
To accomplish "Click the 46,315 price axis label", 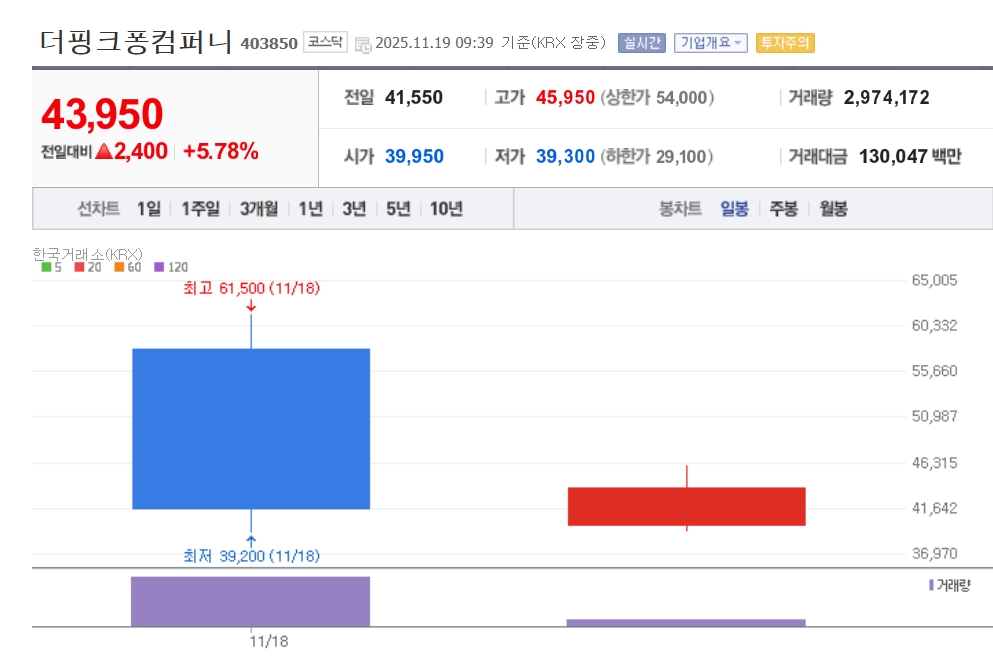I will (934, 462).
